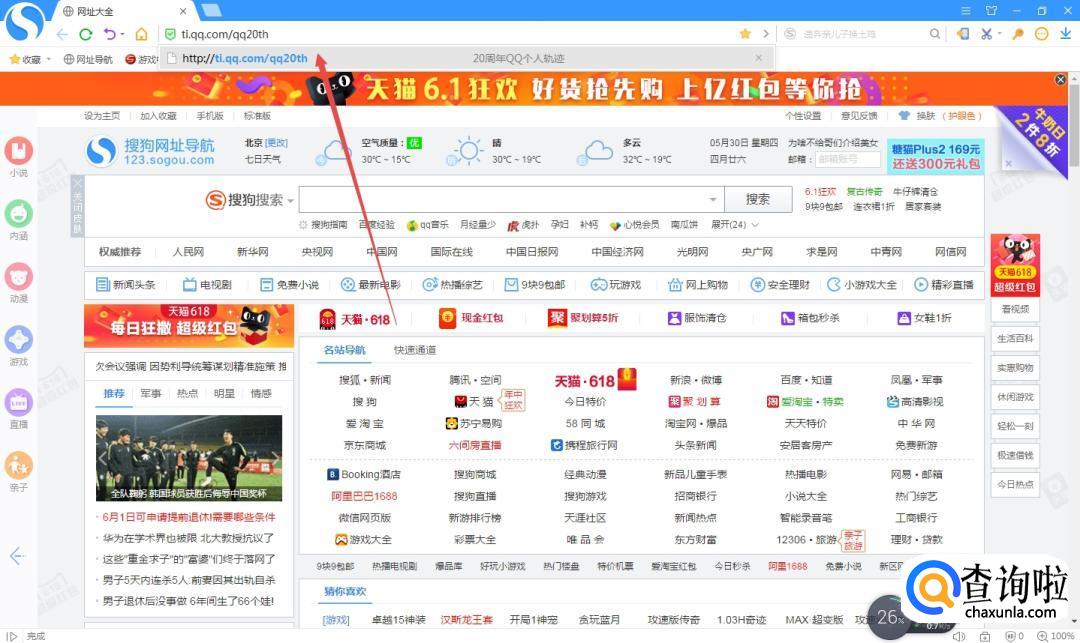Image resolution: width=1080 pixels, height=643 pixels.
Task: Bookmark page with the star icon in address bar
Action: point(745,34)
